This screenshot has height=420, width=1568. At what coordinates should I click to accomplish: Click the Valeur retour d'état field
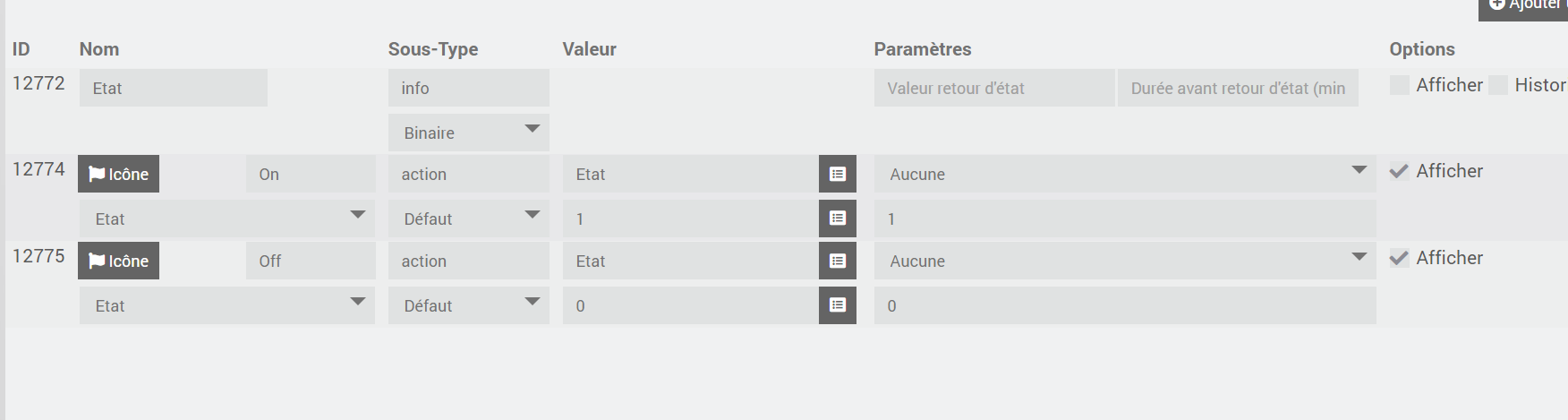click(994, 88)
